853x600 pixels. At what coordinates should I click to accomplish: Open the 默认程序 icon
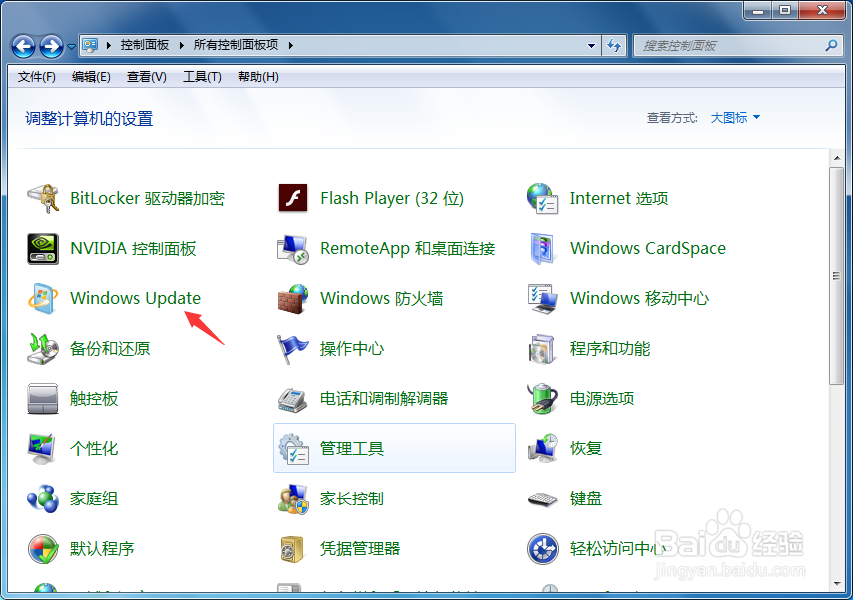(43, 549)
